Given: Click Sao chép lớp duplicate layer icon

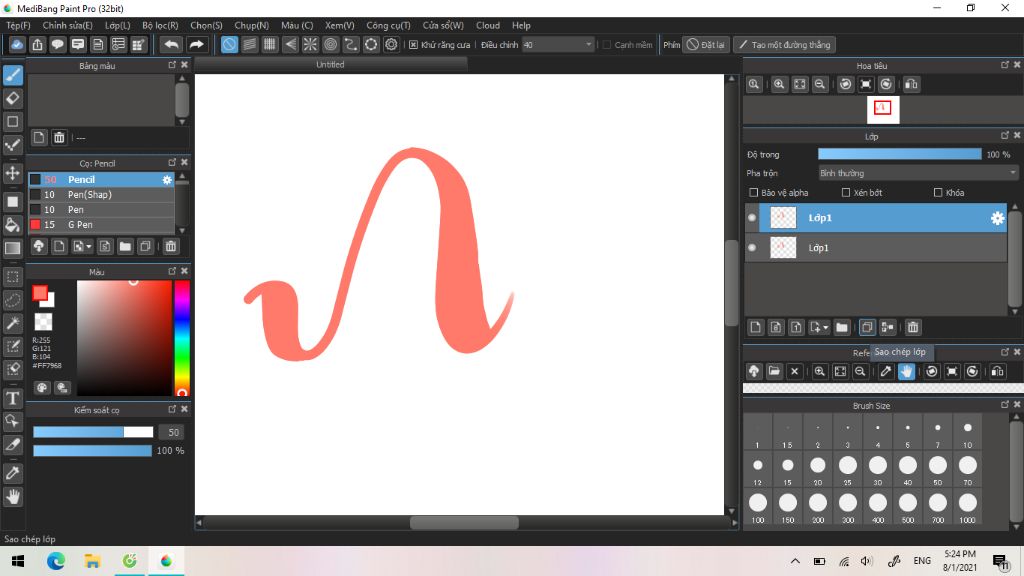Looking at the screenshot, I should [x=867, y=327].
